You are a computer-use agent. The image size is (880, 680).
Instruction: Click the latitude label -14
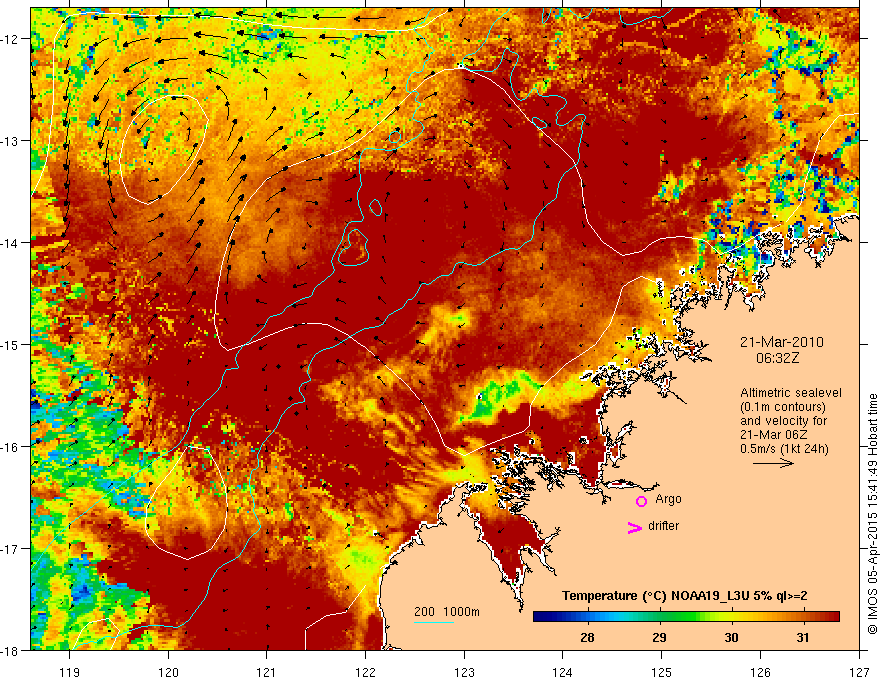11,243
